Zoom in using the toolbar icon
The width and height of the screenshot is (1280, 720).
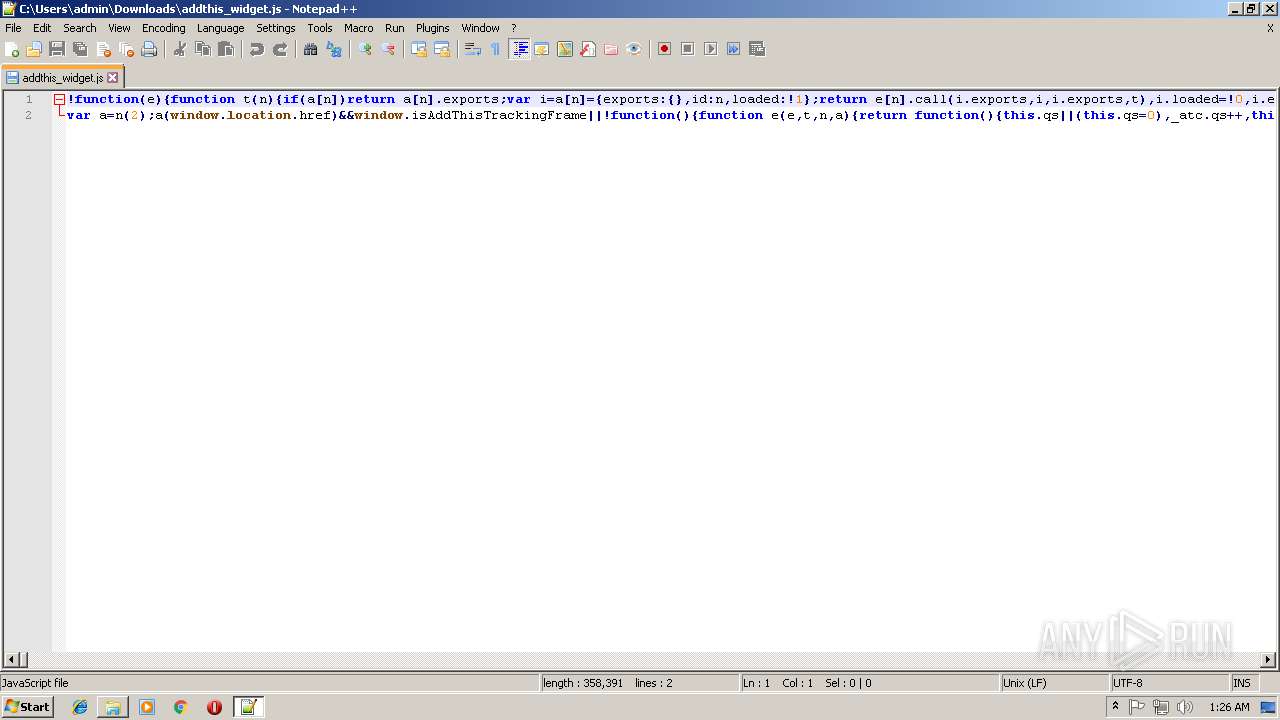[x=365, y=49]
